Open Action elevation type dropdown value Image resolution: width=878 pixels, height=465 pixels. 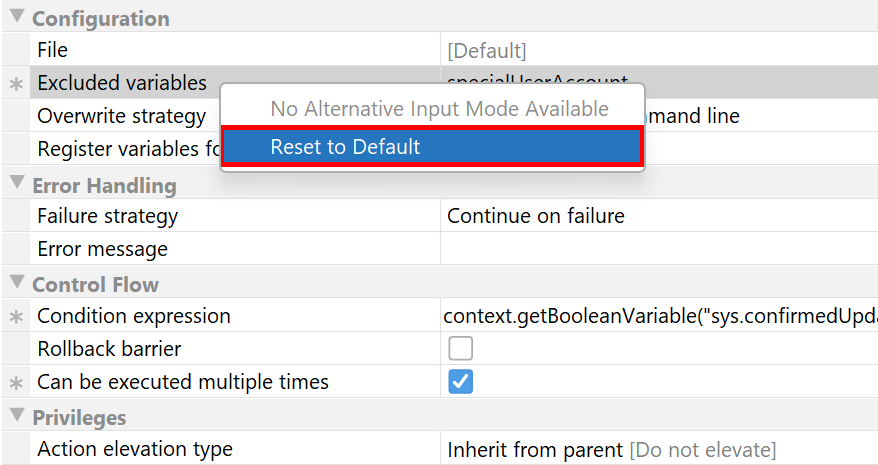659,449
